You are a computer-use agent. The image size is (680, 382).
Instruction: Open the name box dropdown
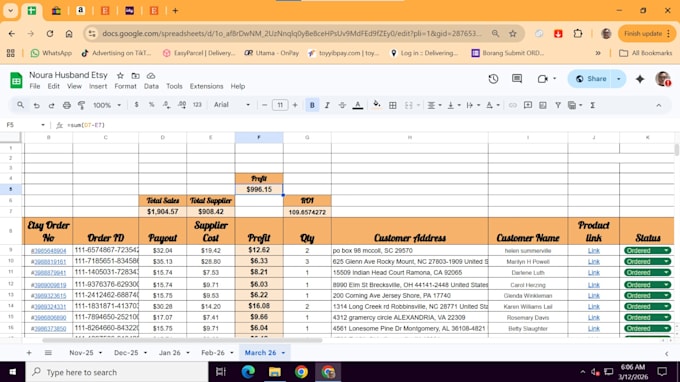(x=43, y=125)
